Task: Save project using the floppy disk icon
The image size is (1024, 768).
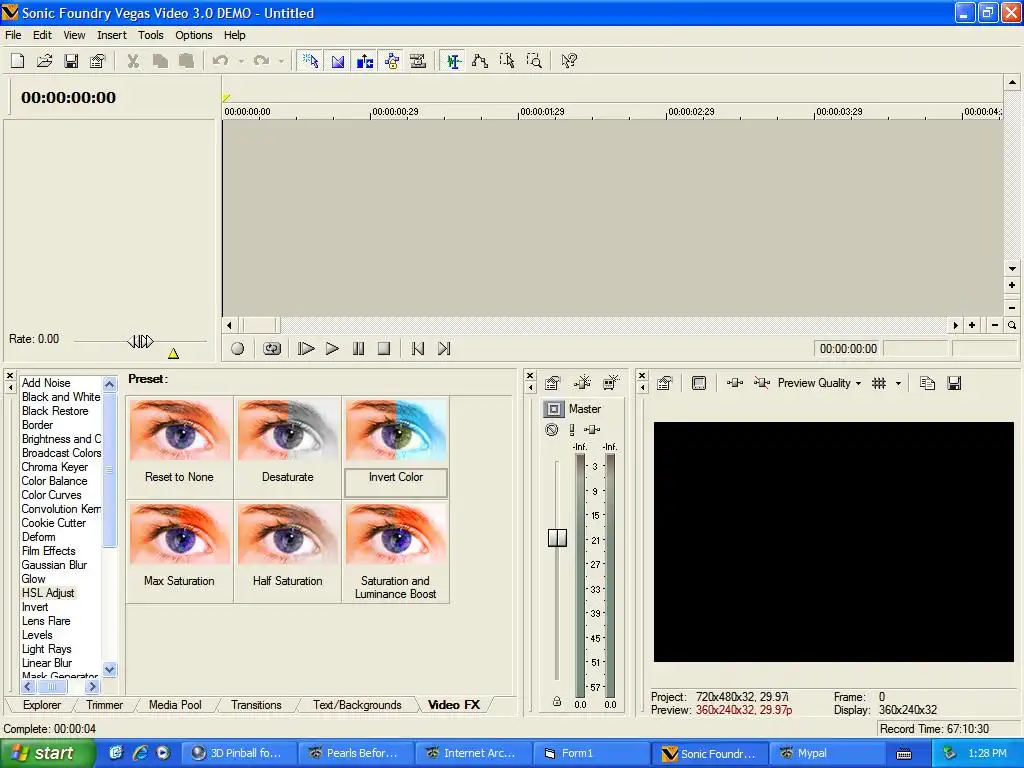Action: (x=71, y=61)
